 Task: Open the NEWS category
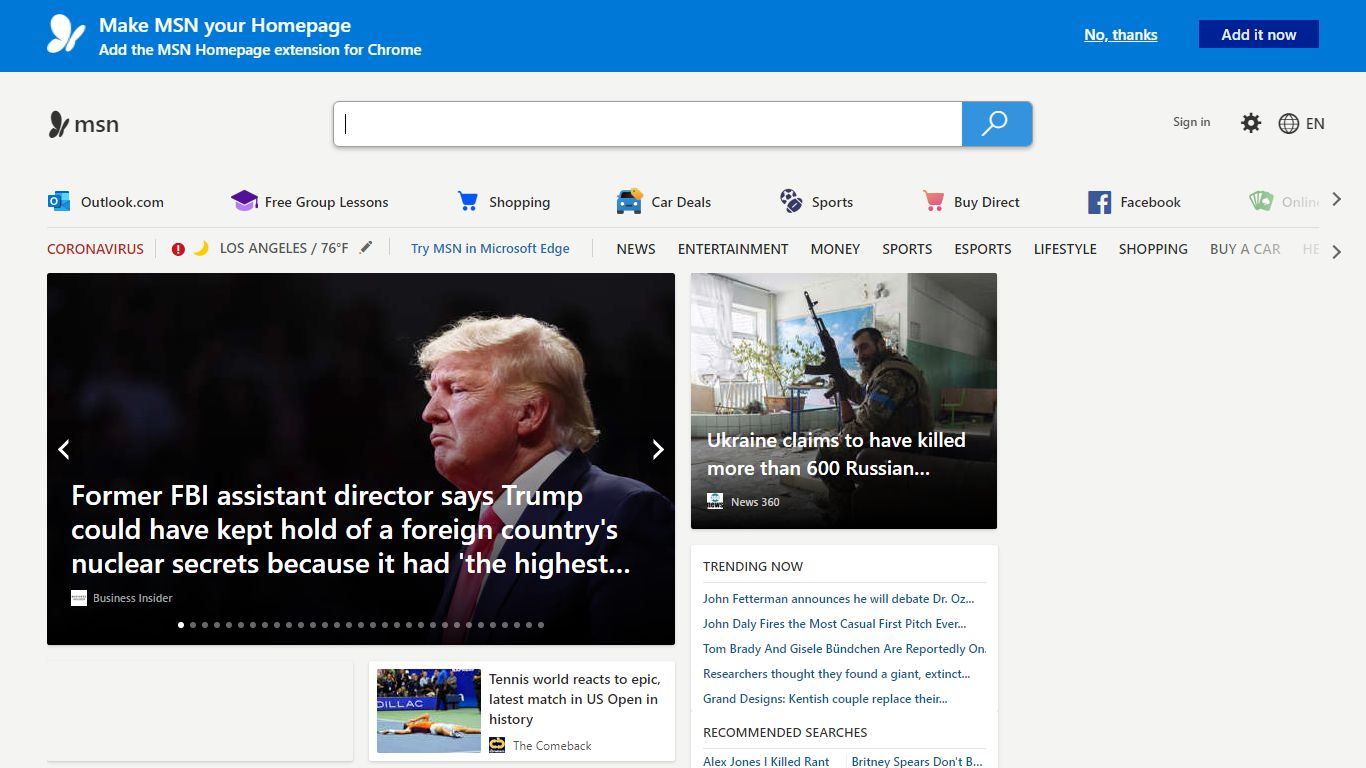point(636,249)
